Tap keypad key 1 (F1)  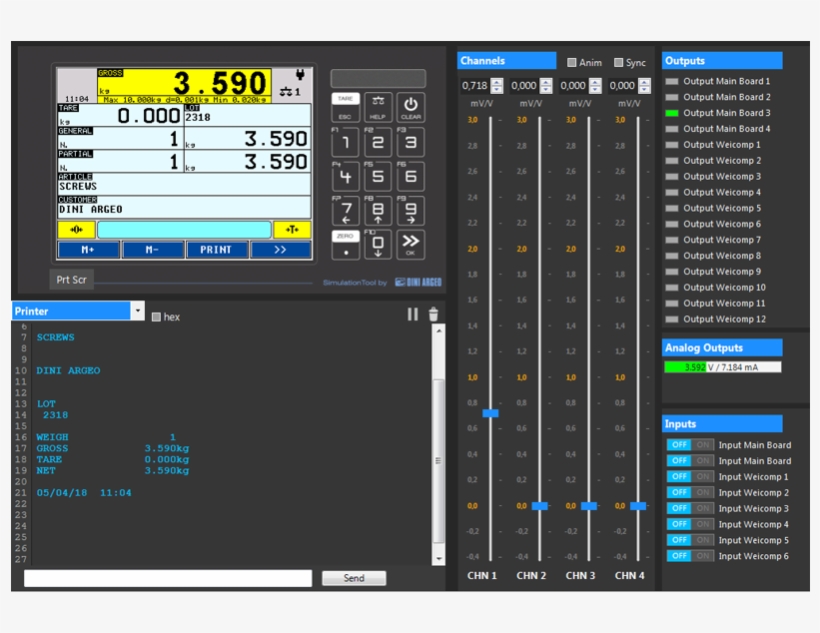[x=345, y=141]
